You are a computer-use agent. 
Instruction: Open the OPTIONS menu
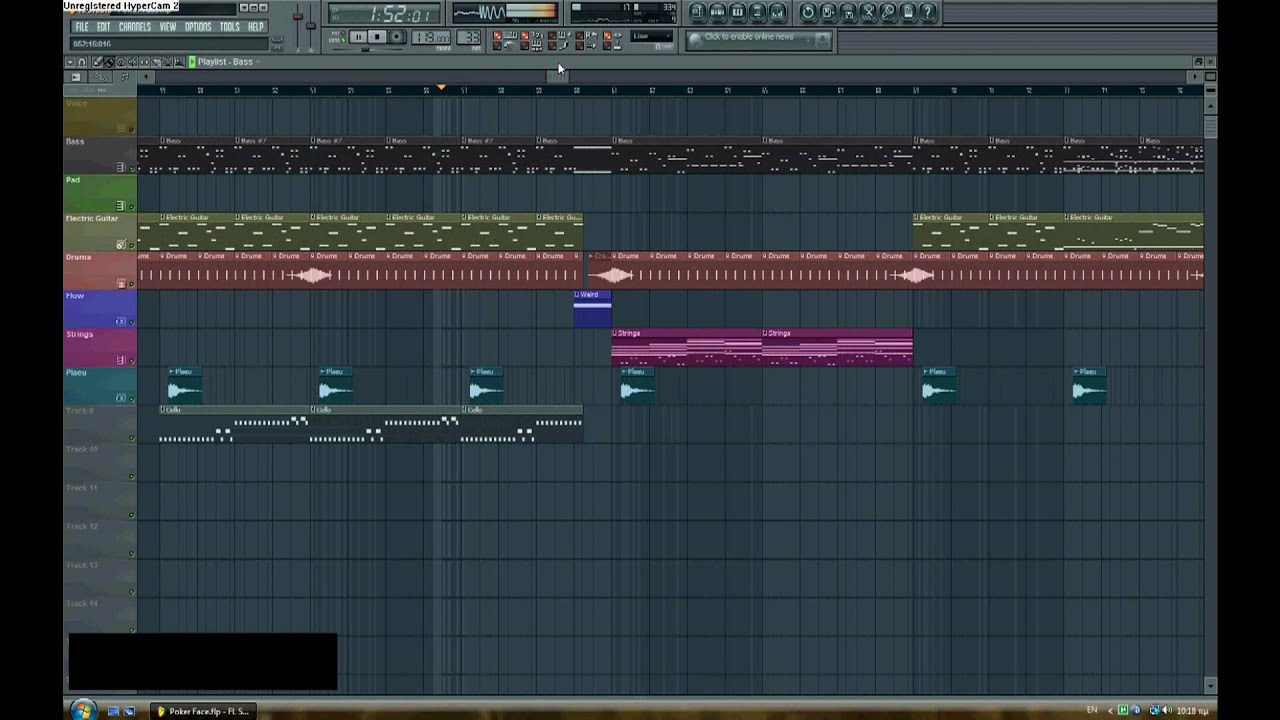point(198,27)
